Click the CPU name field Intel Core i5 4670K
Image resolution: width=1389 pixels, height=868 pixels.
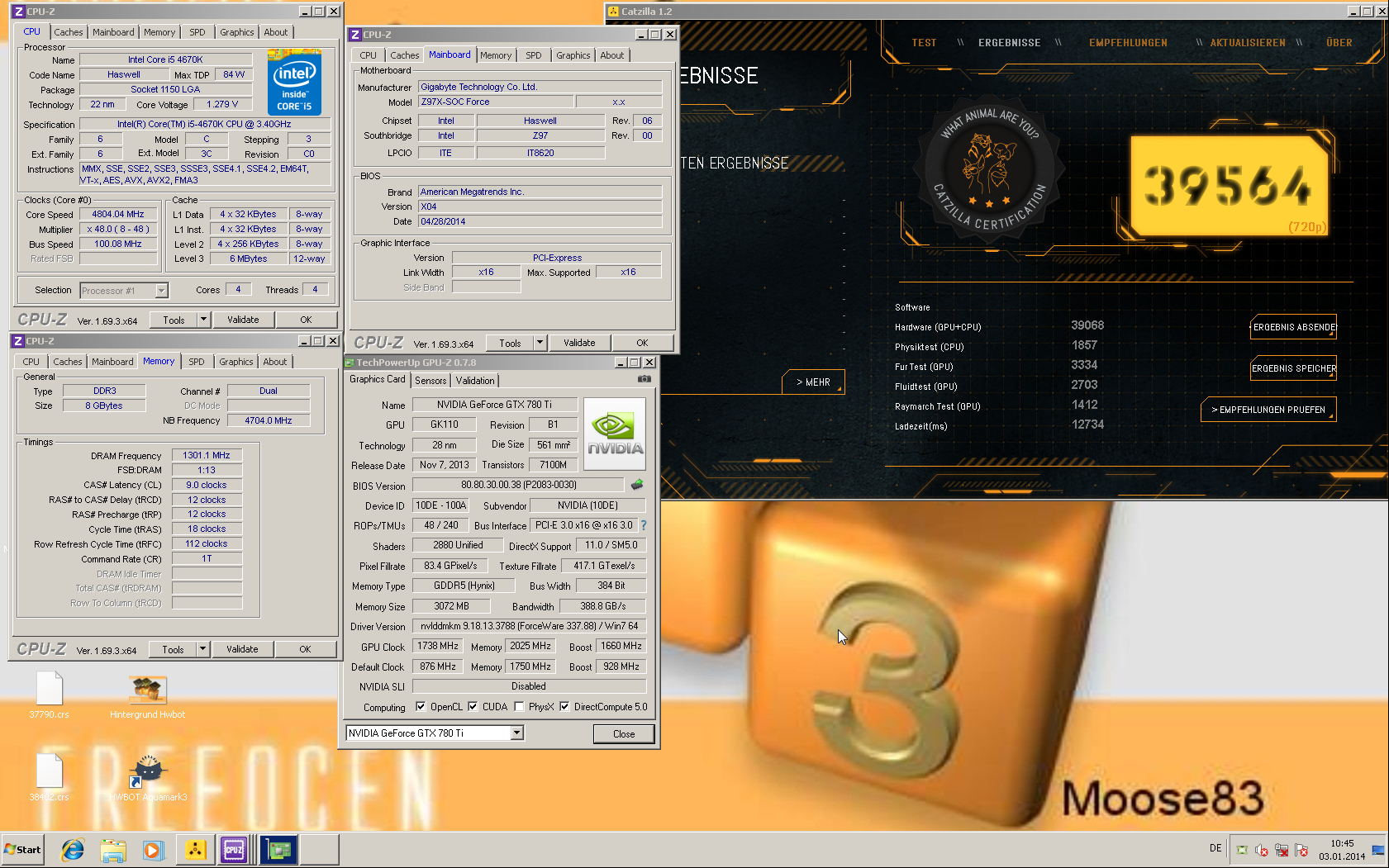(x=165, y=59)
